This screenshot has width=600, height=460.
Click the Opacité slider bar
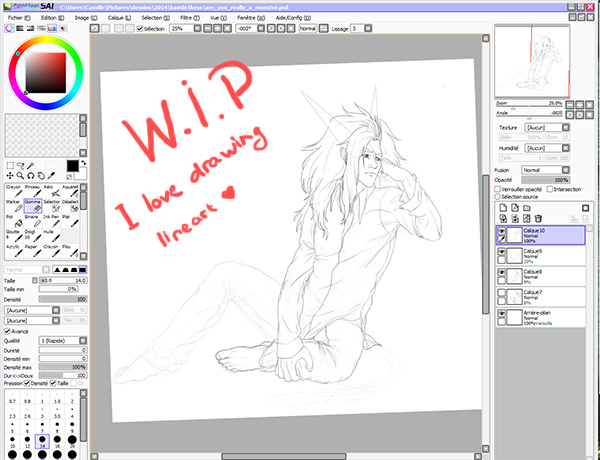[545, 180]
